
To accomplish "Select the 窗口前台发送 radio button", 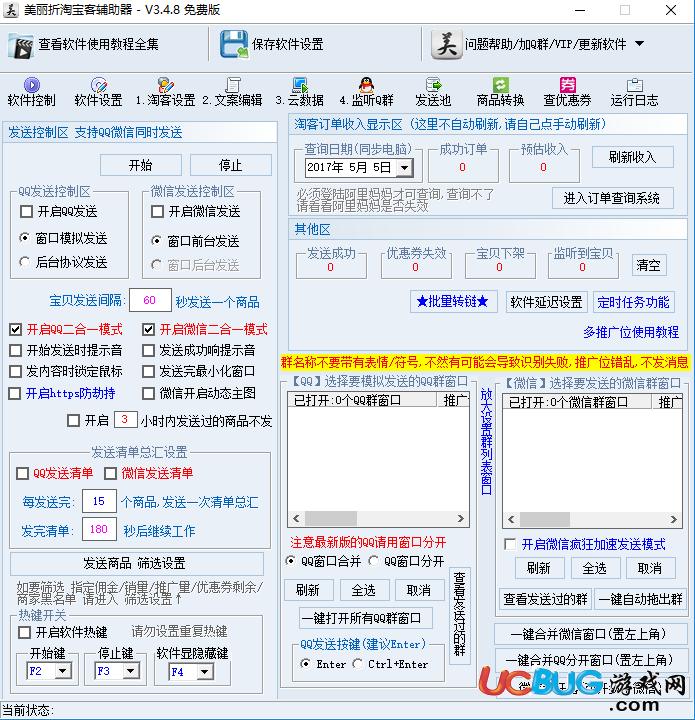I will tap(157, 241).
